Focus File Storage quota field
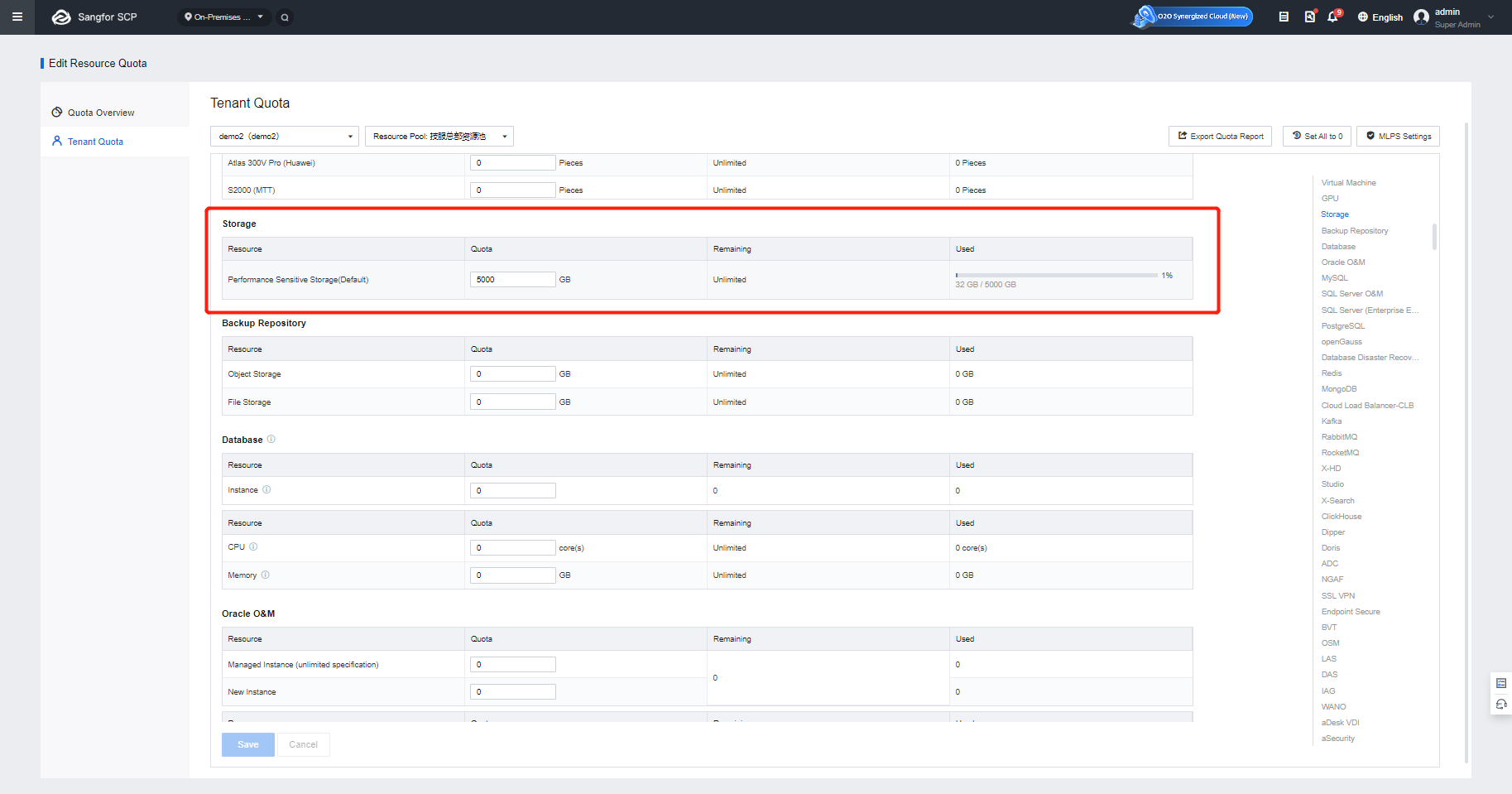This screenshot has height=794, width=1512. pos(513,402)
